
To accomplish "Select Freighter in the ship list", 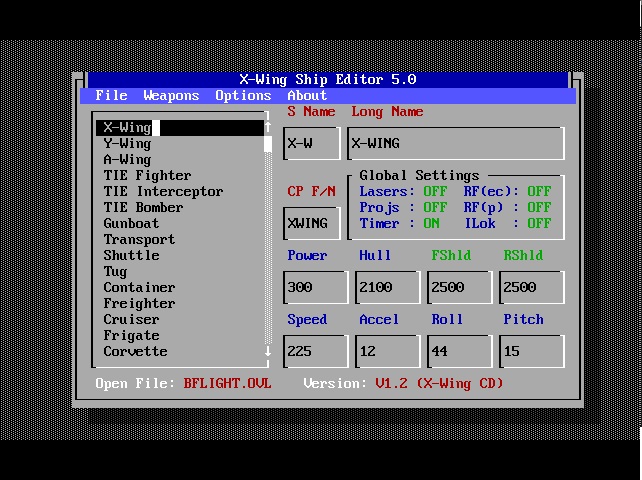I will pos(180,303).
